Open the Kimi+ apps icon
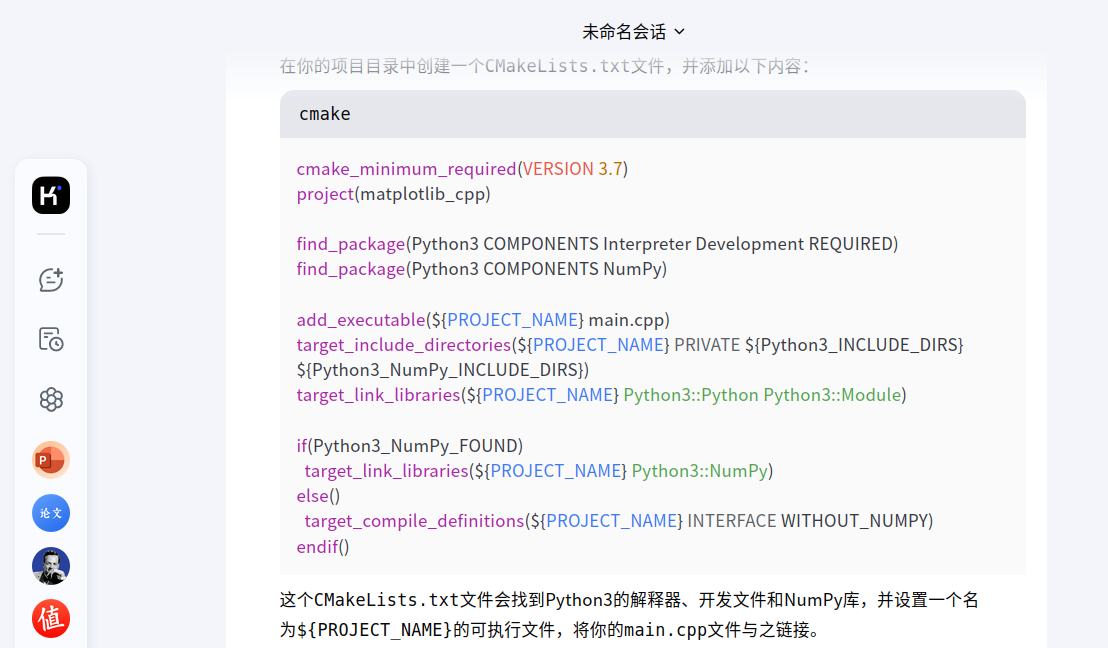Image resolution: width=1108 pixels, height=648 pixels. click(x=50, y=399)
